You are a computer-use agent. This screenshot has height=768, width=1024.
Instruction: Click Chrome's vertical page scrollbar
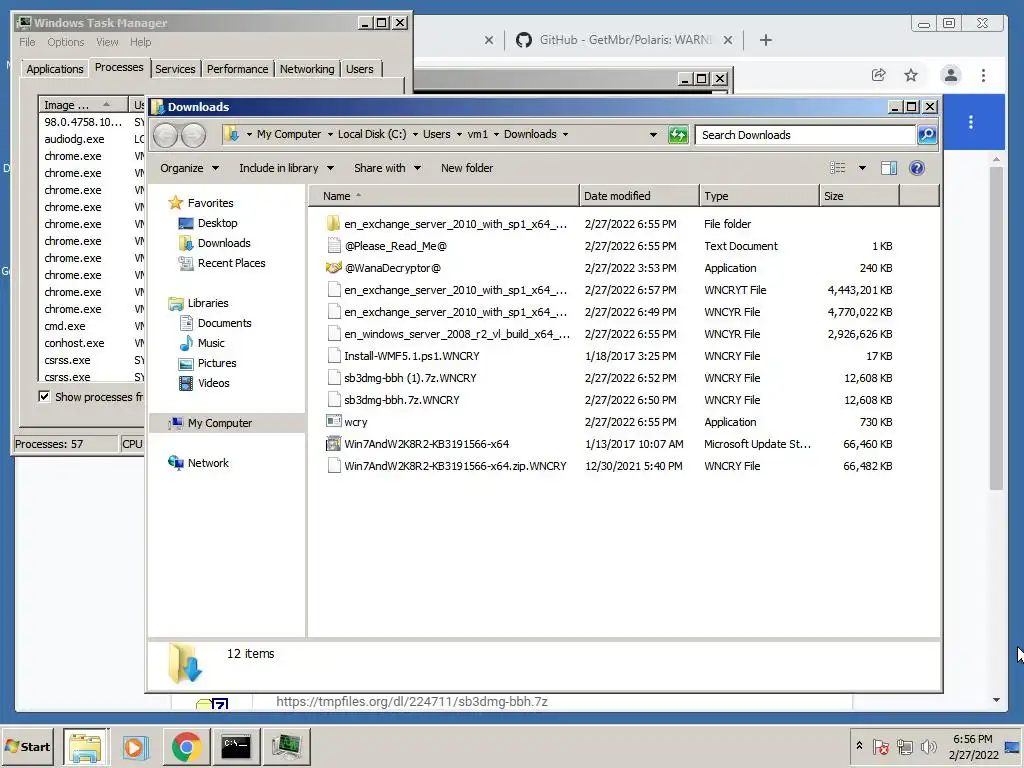(996, 328)
